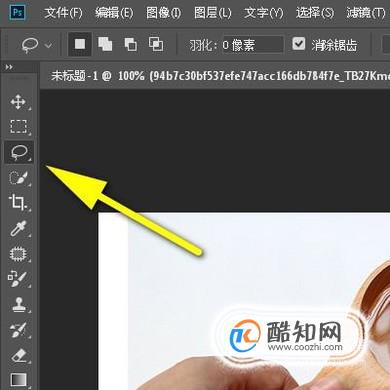The image size is (390, 390).
Task: Choose Add to Selection mode
Action: pyautogui.click(x=105, y=44)
